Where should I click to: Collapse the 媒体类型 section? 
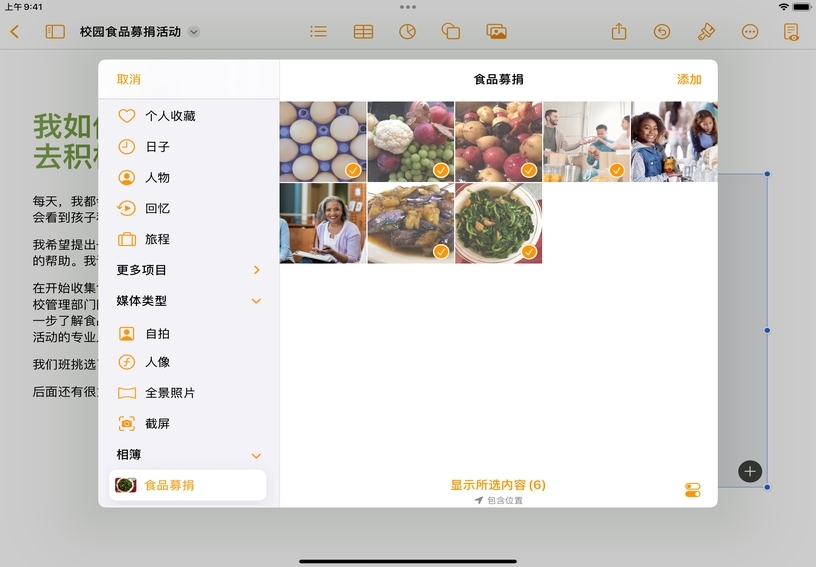256,301
